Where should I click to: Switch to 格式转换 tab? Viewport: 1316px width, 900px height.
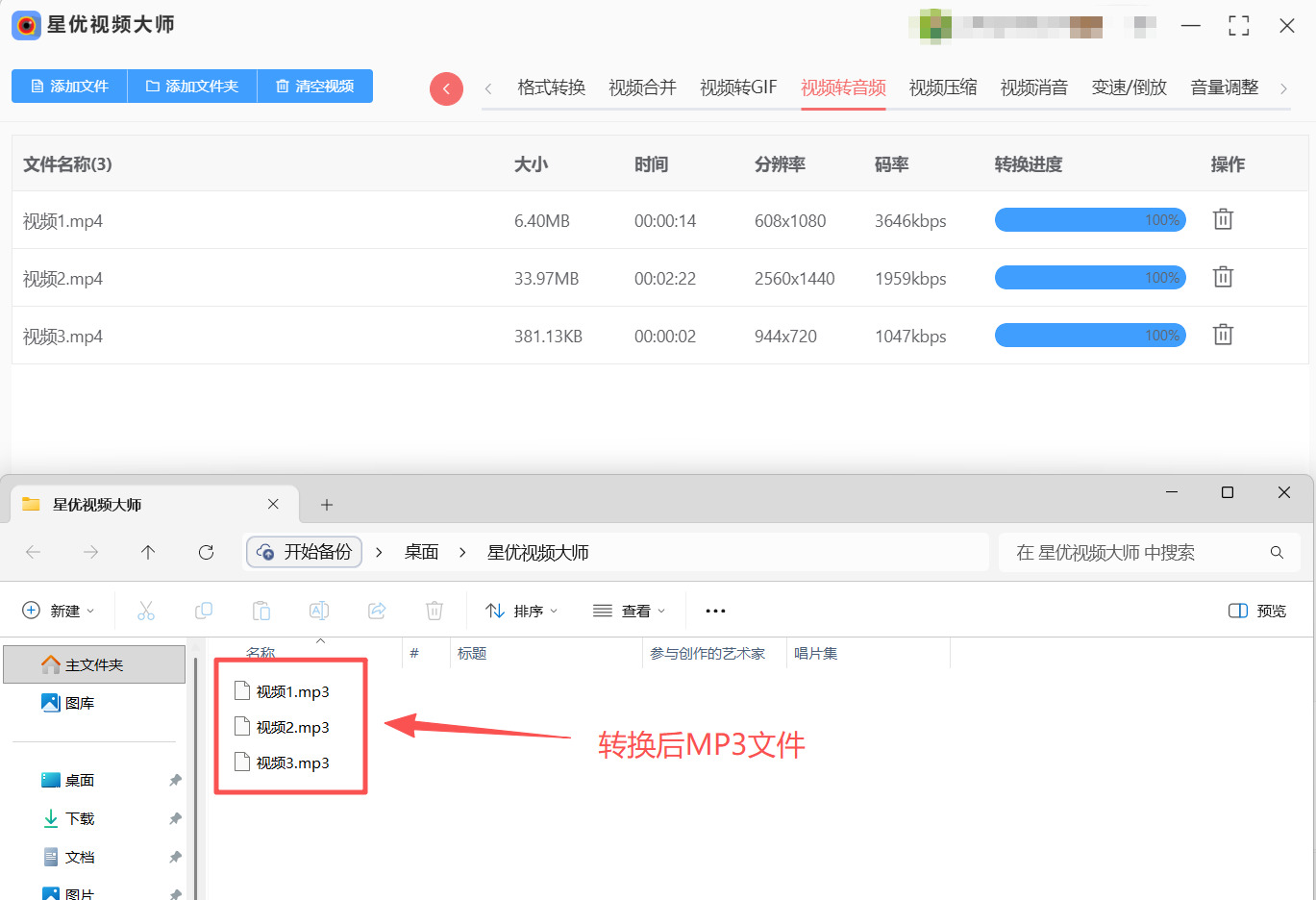pyautogui.click(x=552, y=87)
